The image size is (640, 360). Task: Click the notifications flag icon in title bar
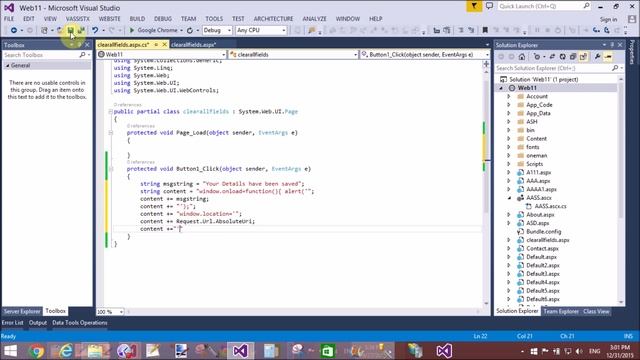(474, 6)
